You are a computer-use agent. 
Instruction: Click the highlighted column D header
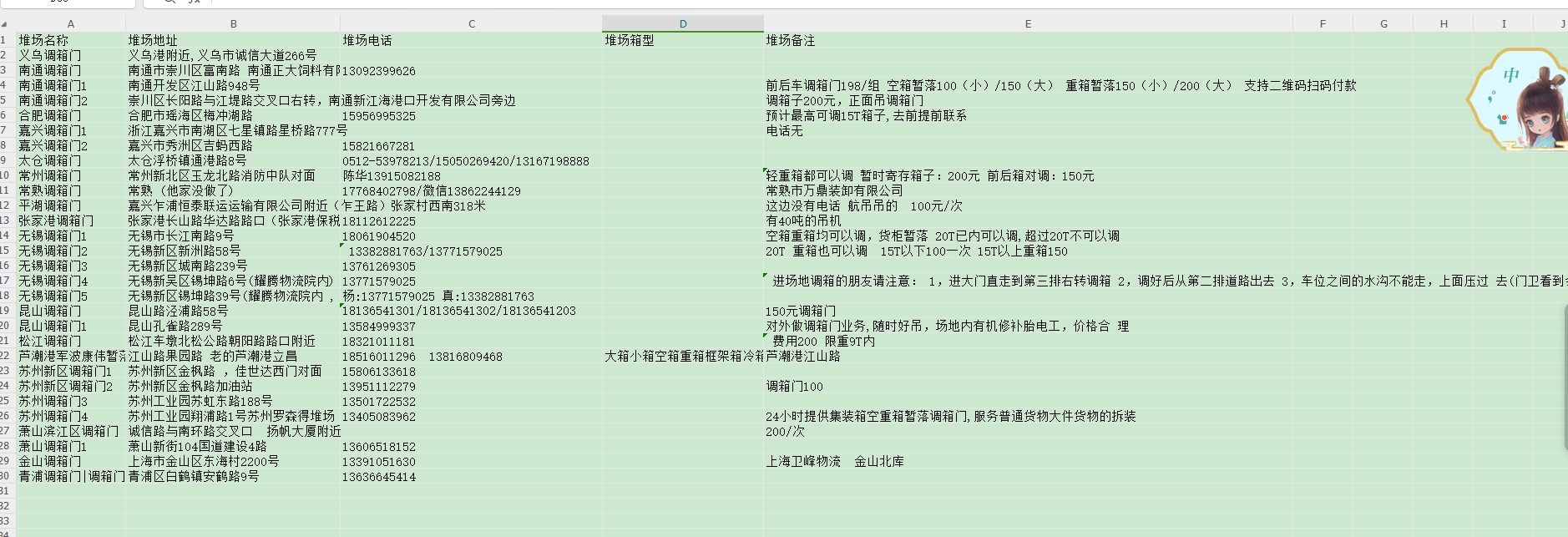[682, 24]
